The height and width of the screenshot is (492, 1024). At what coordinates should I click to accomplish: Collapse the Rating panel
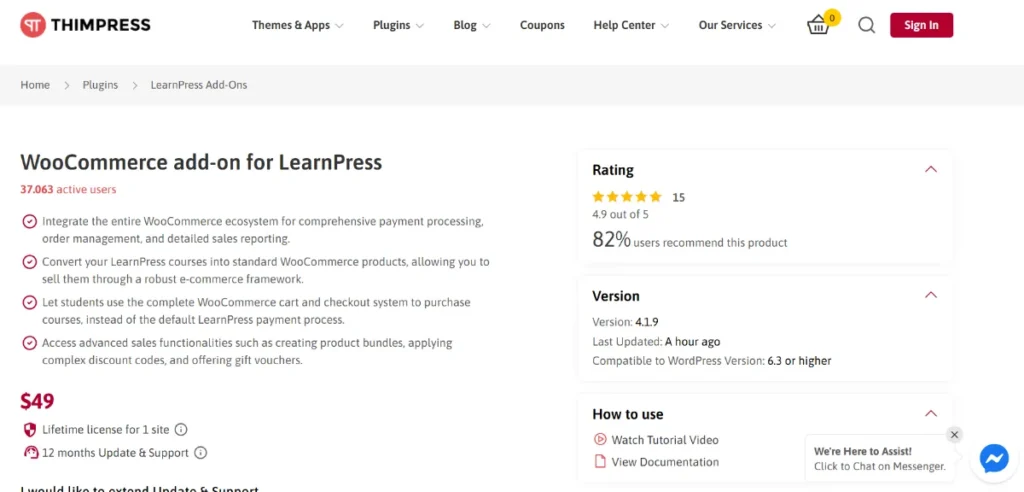coord(931,170)
